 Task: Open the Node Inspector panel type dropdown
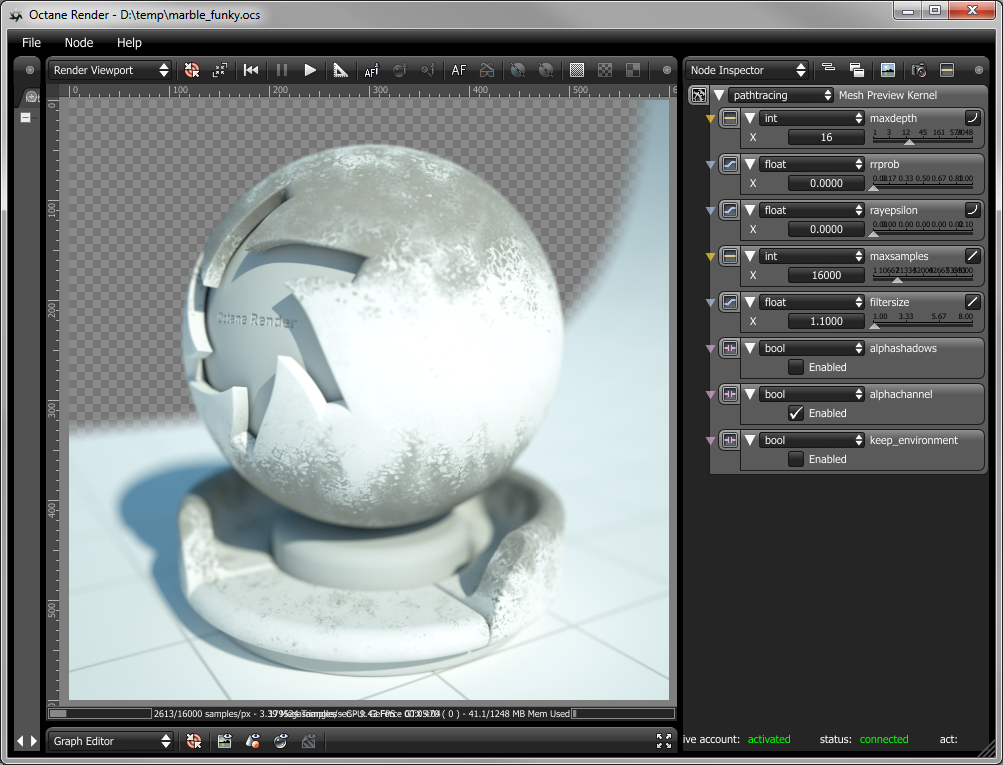tap(746, 70)
